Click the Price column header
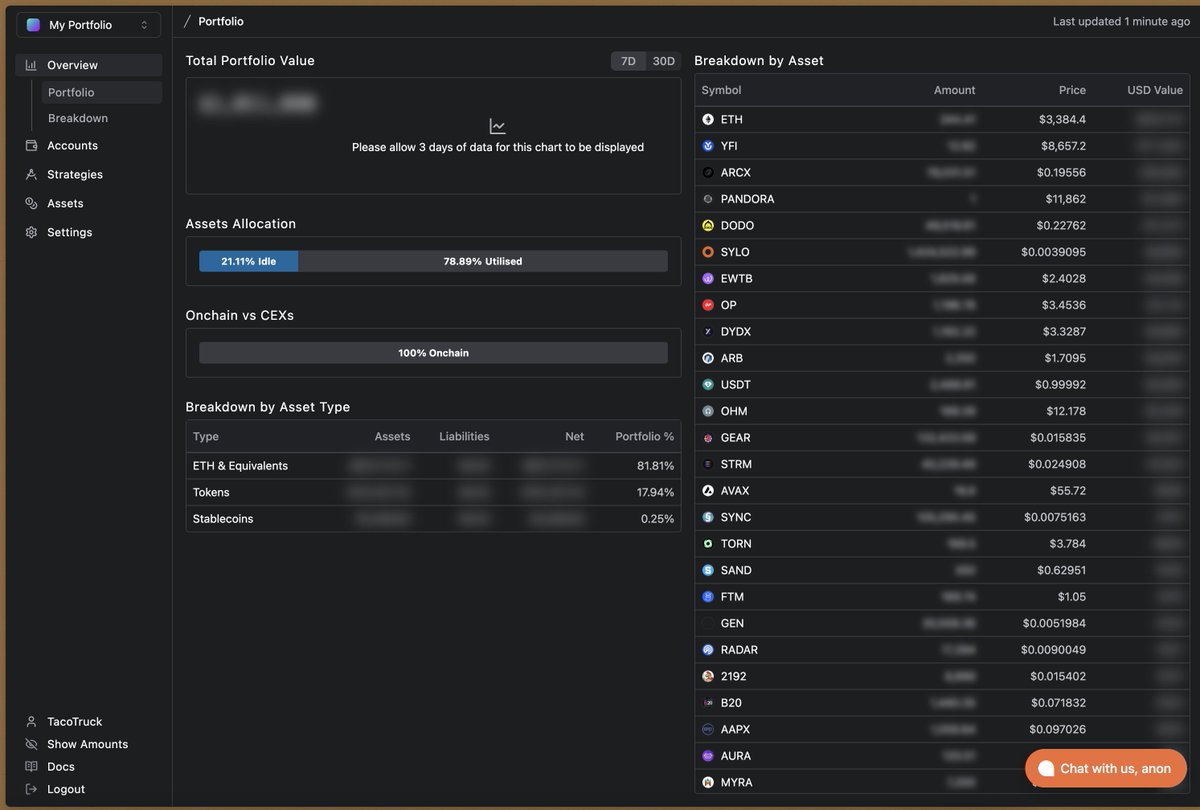Image resolution: width=1200 pixels, height=810 pixels. (1072, 90)
